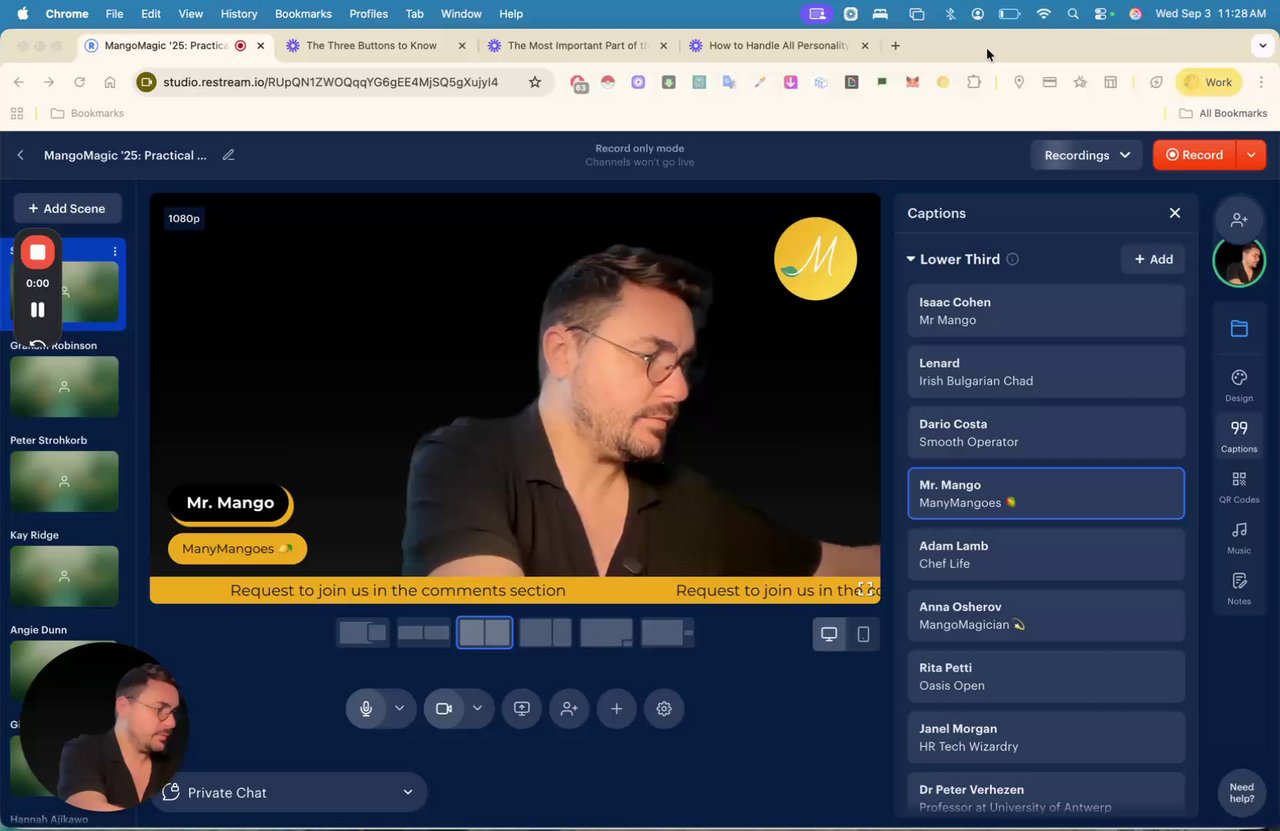
Task: Open the scene three-dots menu
Action: click(115, 251)
